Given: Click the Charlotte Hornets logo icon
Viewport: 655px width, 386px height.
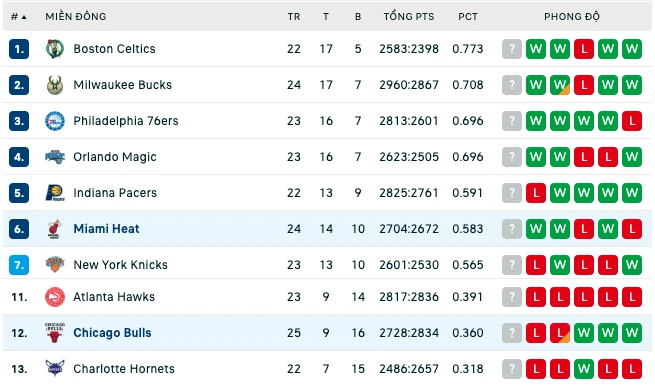Looking at the screenshot, I should (55, 369).
